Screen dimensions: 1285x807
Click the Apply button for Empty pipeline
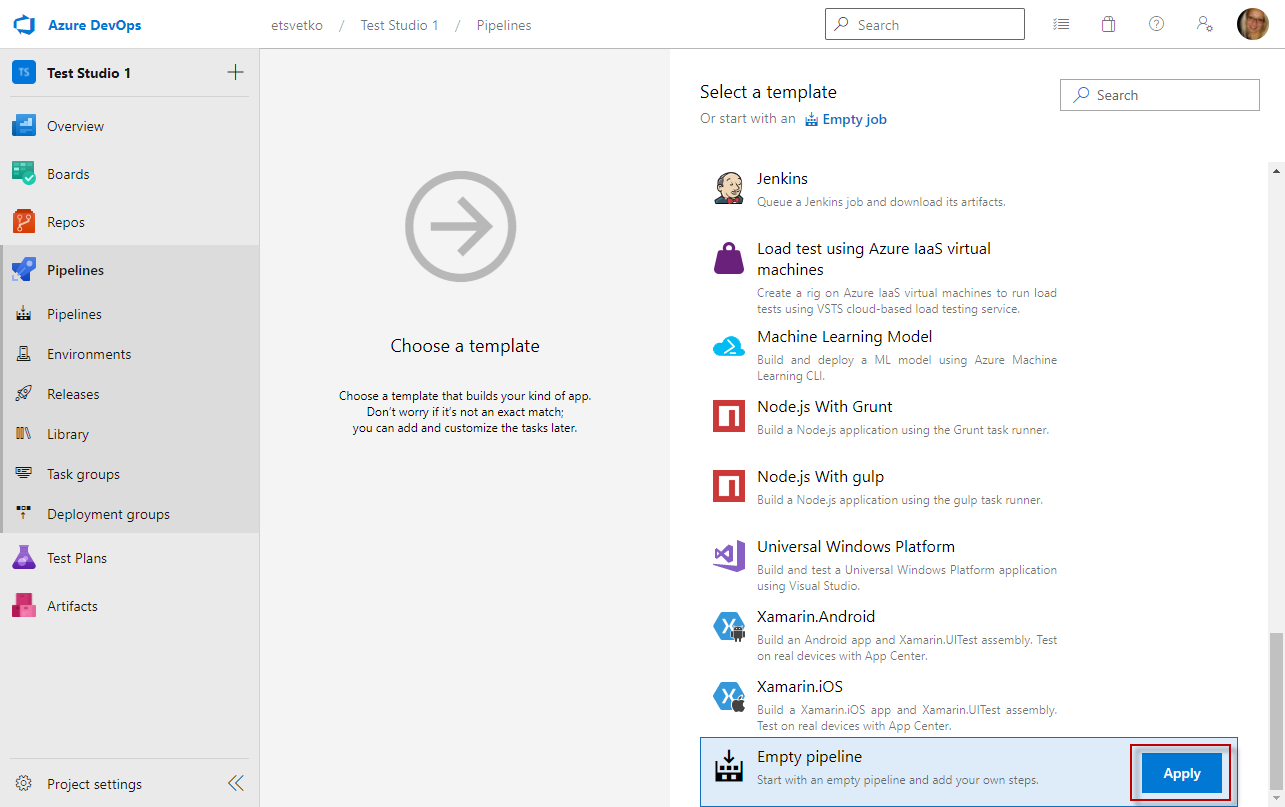point(1181,773)
